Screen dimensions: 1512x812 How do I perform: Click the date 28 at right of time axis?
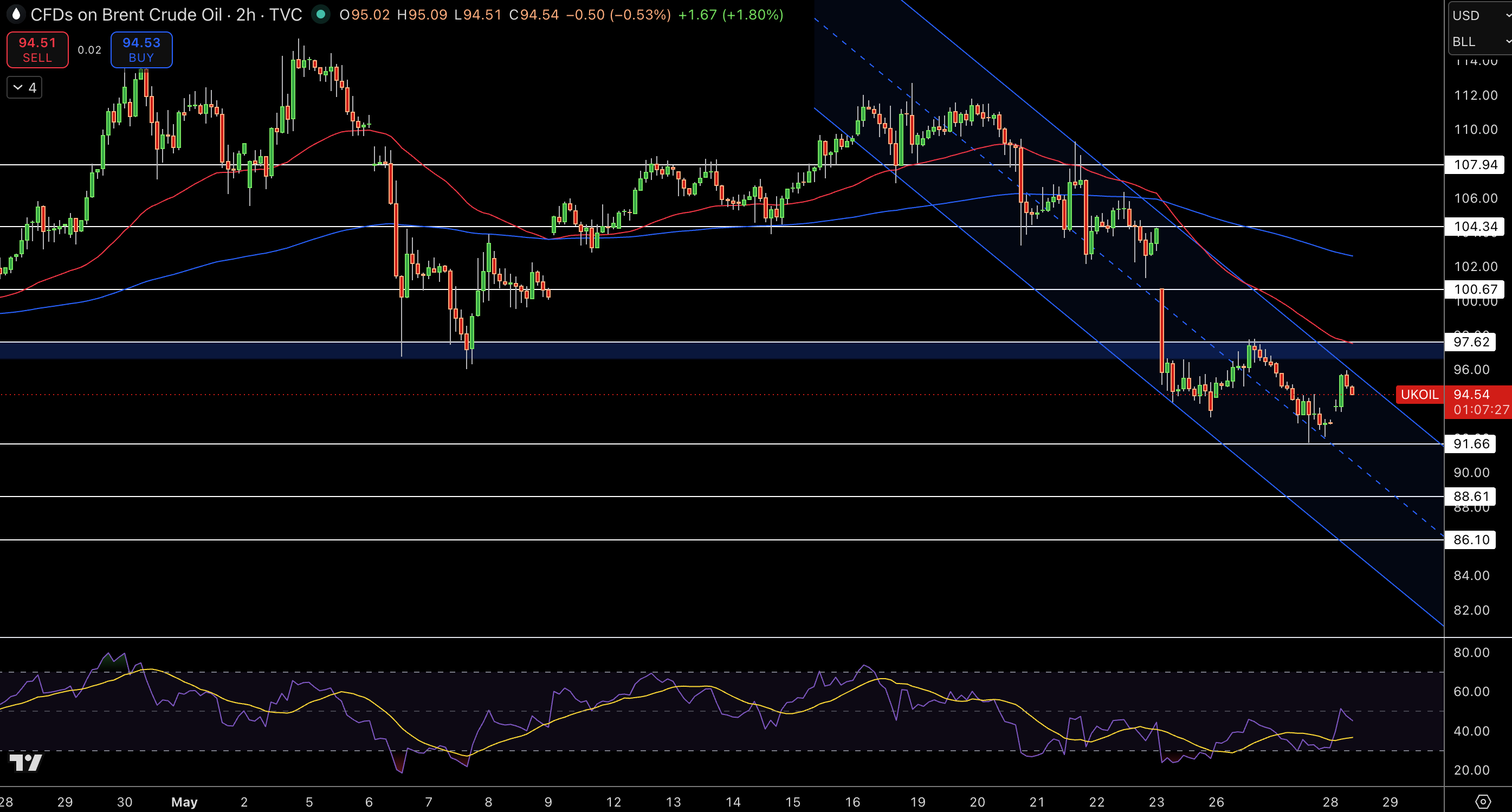(1330, 802)
